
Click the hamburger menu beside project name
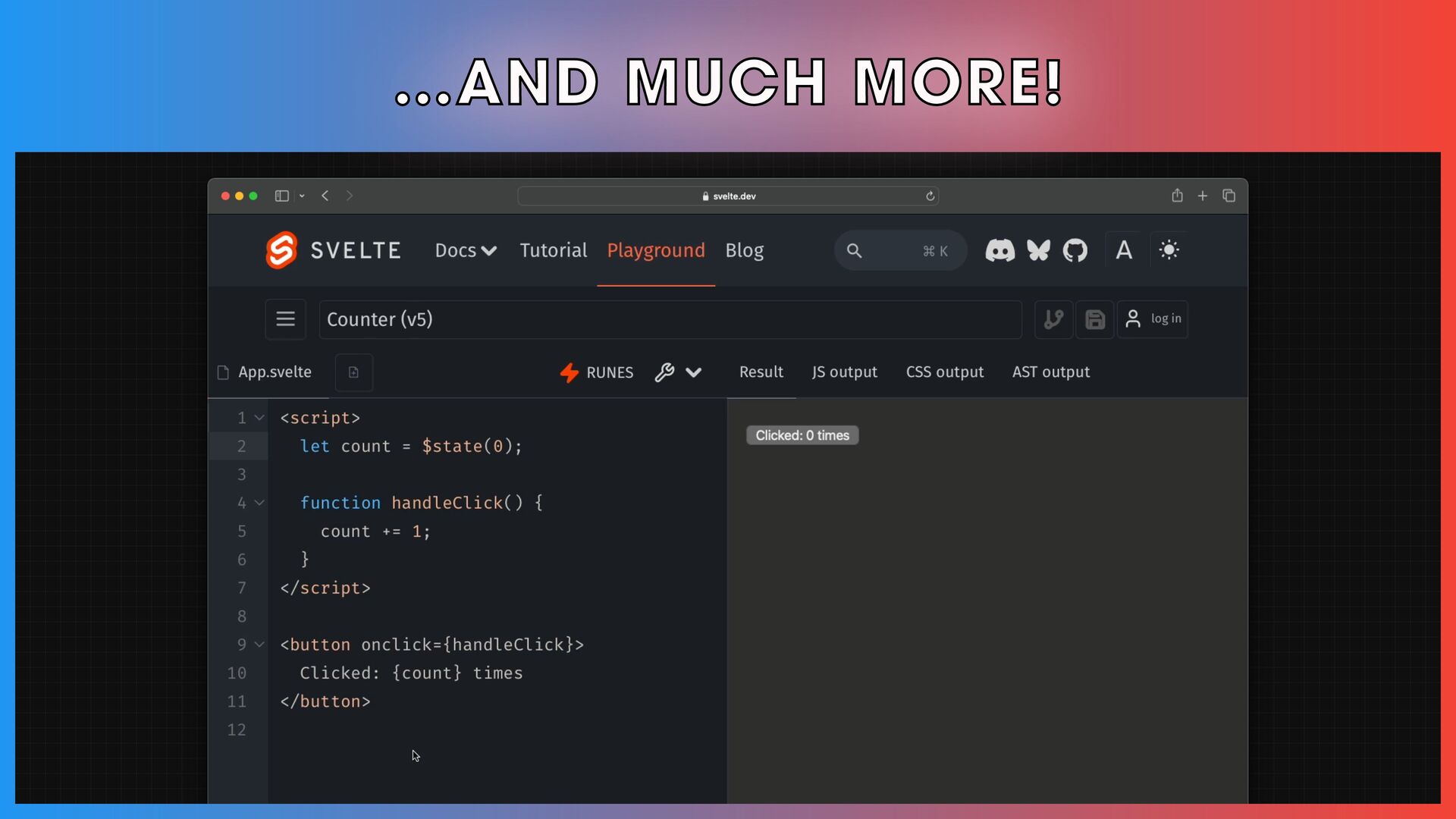[x=285, y=319]
